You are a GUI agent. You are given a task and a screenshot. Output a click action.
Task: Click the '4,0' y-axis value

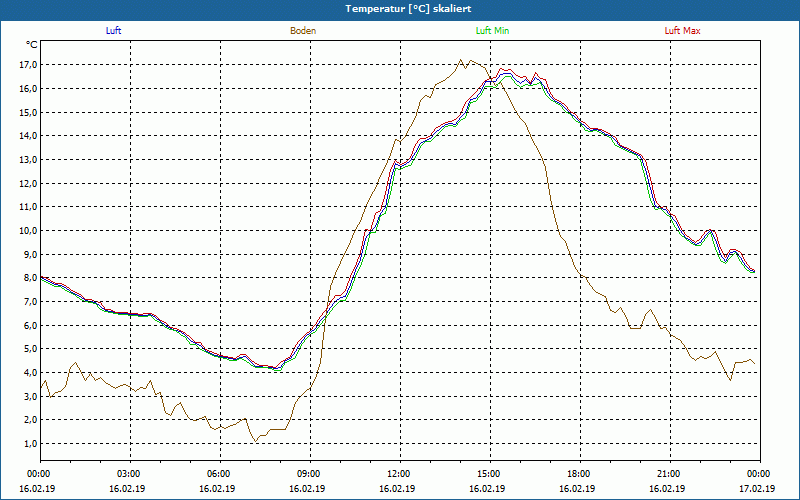pos(31,372)
